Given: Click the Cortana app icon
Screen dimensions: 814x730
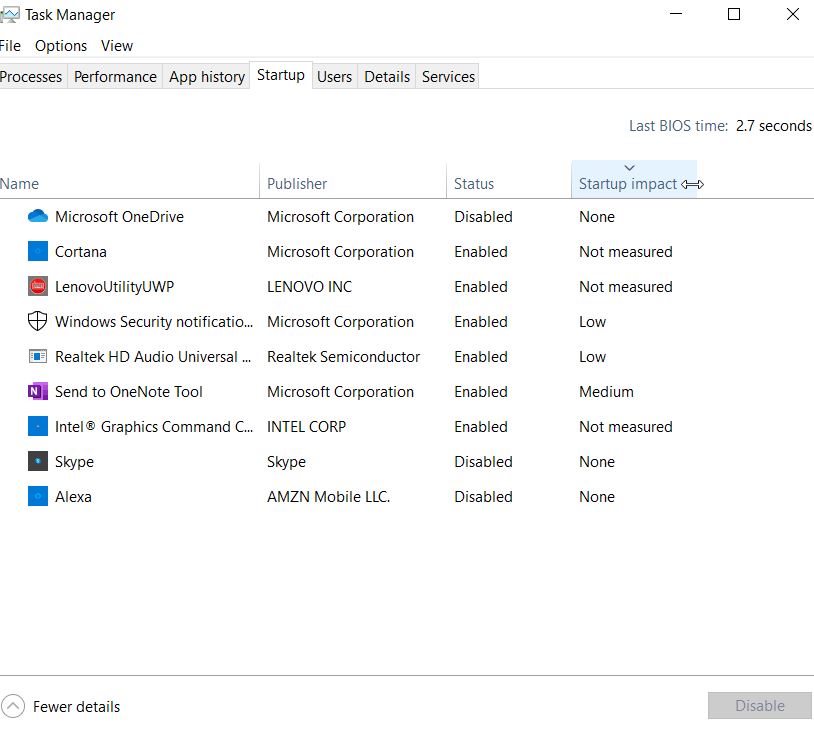Looking at the screenshot, I should coord(37,251).
